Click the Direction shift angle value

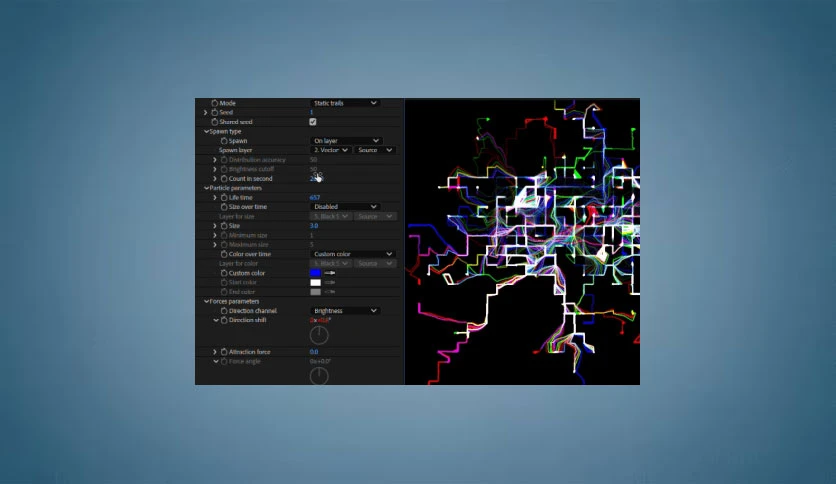click(x=320, y=320)
